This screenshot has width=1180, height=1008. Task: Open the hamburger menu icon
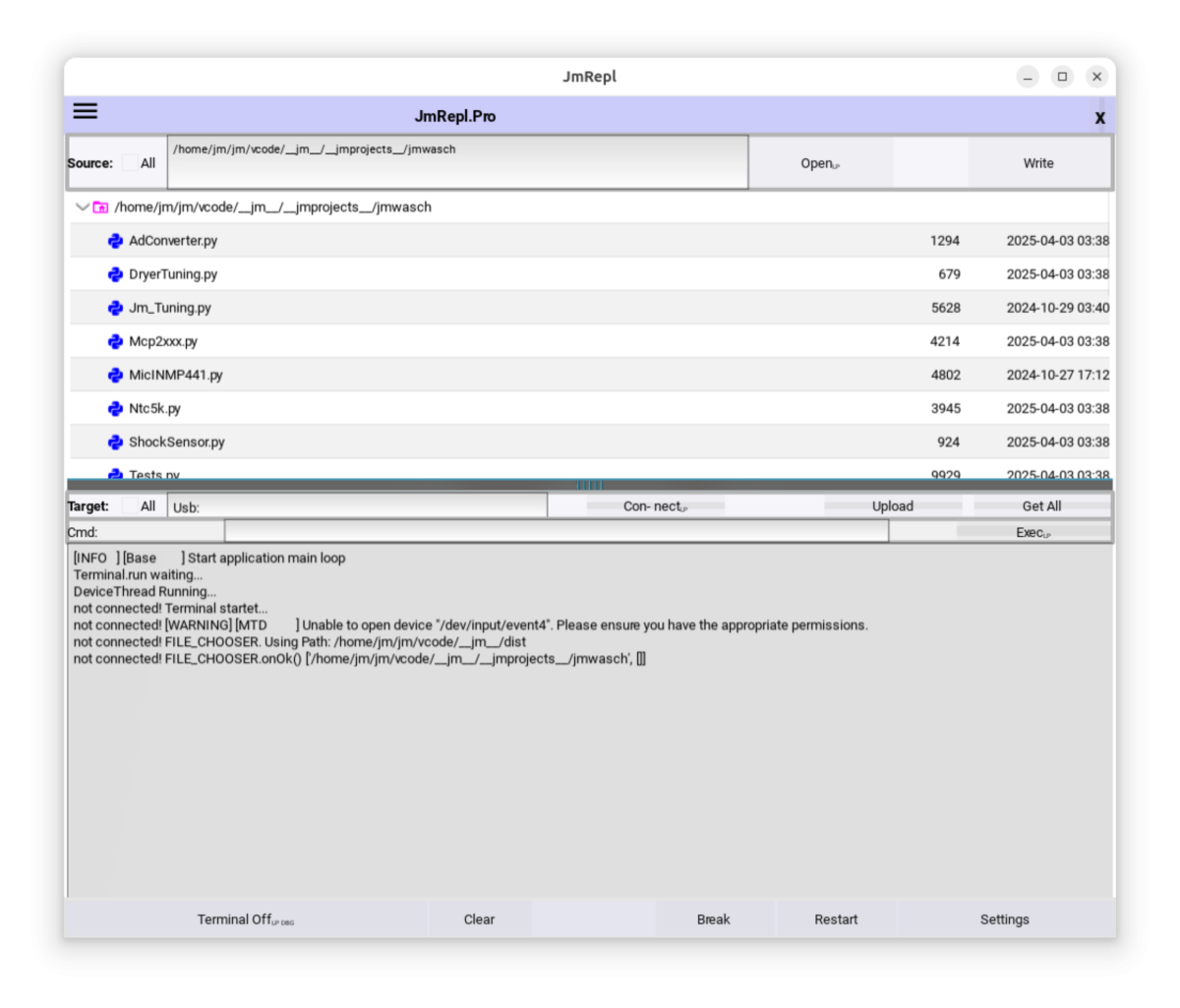(86, 111)
